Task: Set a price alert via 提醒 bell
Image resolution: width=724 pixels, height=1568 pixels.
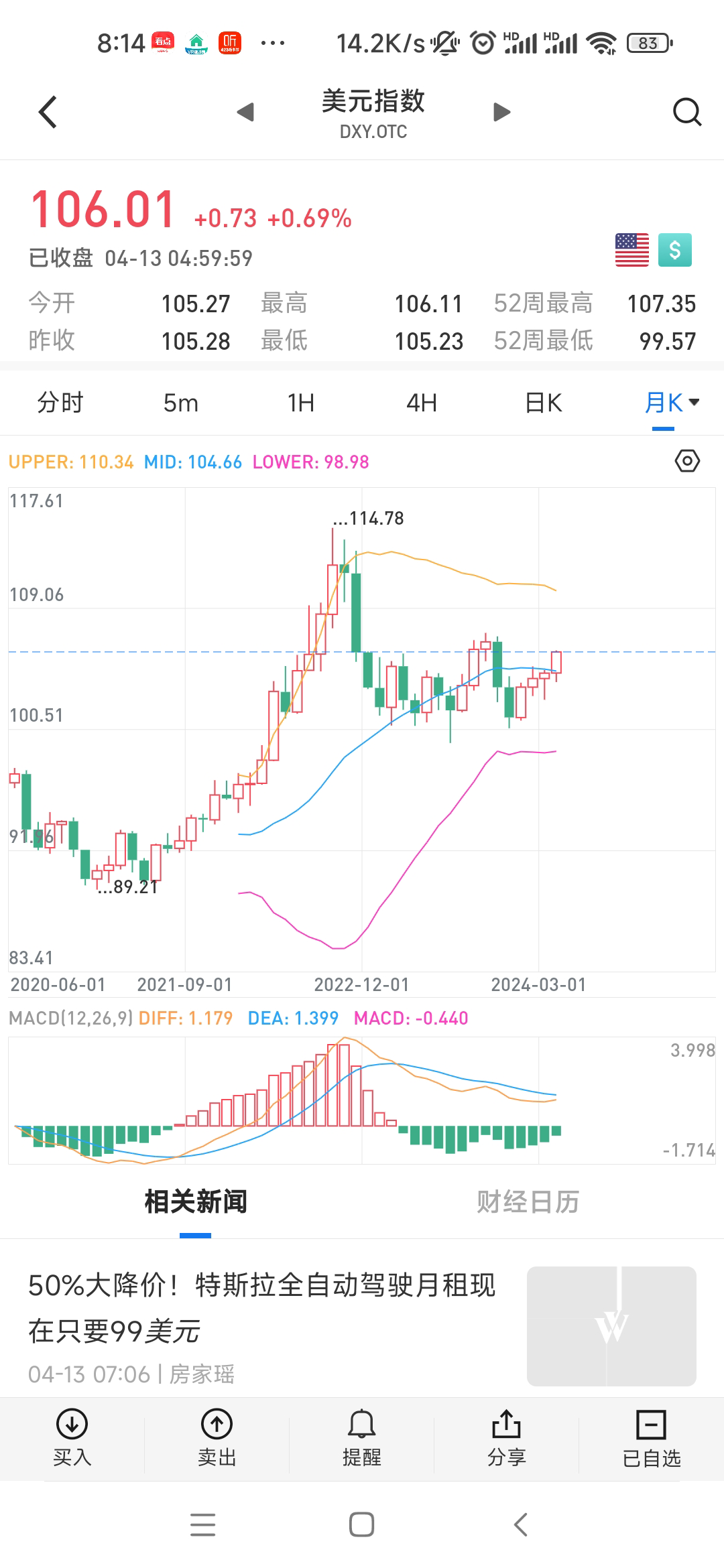Action: click(361, 1438)
